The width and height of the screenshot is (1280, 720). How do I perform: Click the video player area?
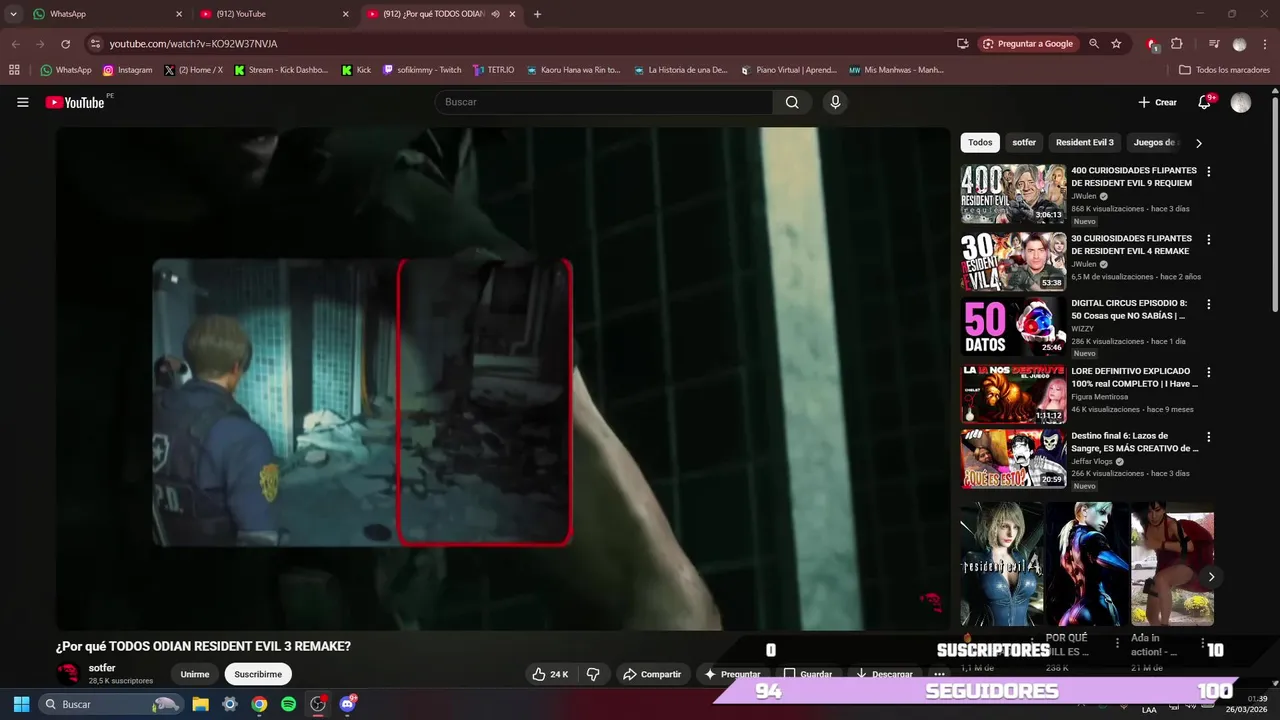(x=502, y=378)
